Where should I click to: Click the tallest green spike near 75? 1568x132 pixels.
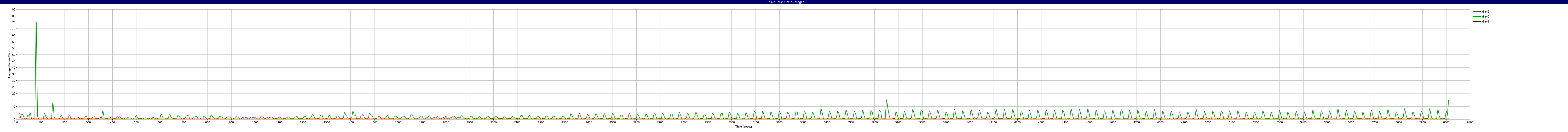(36, 23)
